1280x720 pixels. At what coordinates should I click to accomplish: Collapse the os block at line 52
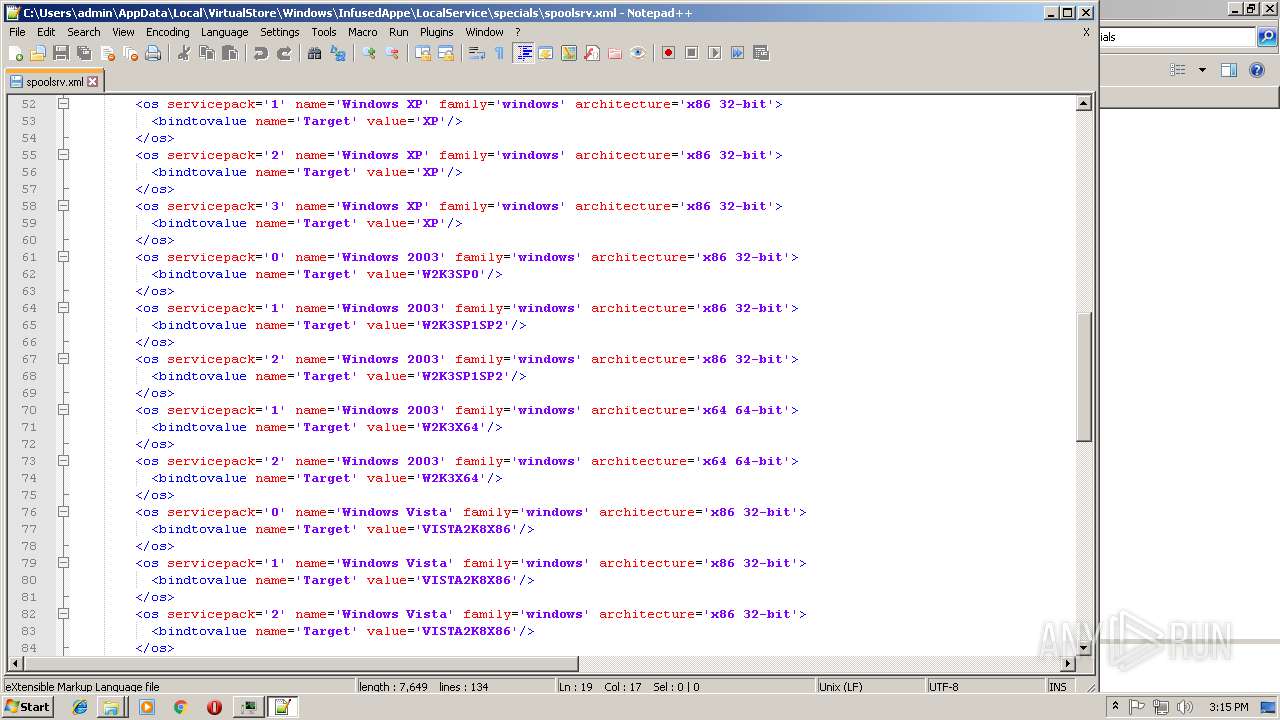click(x=63, y=104)
